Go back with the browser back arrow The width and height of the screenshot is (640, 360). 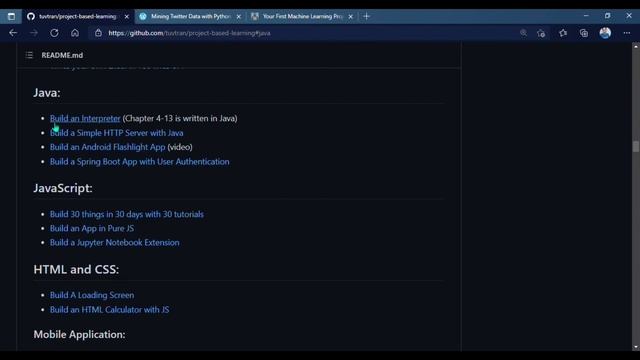click(x=13, y=33)
